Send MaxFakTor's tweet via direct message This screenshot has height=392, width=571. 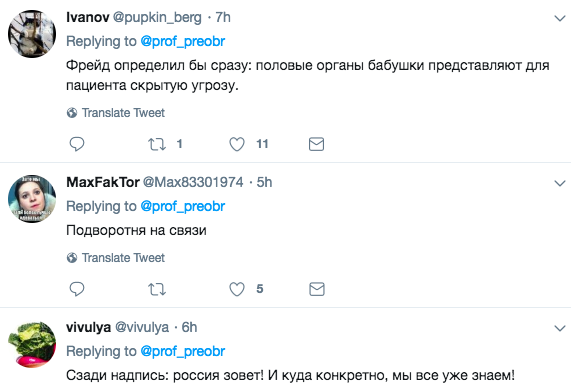tap(316, 289)
